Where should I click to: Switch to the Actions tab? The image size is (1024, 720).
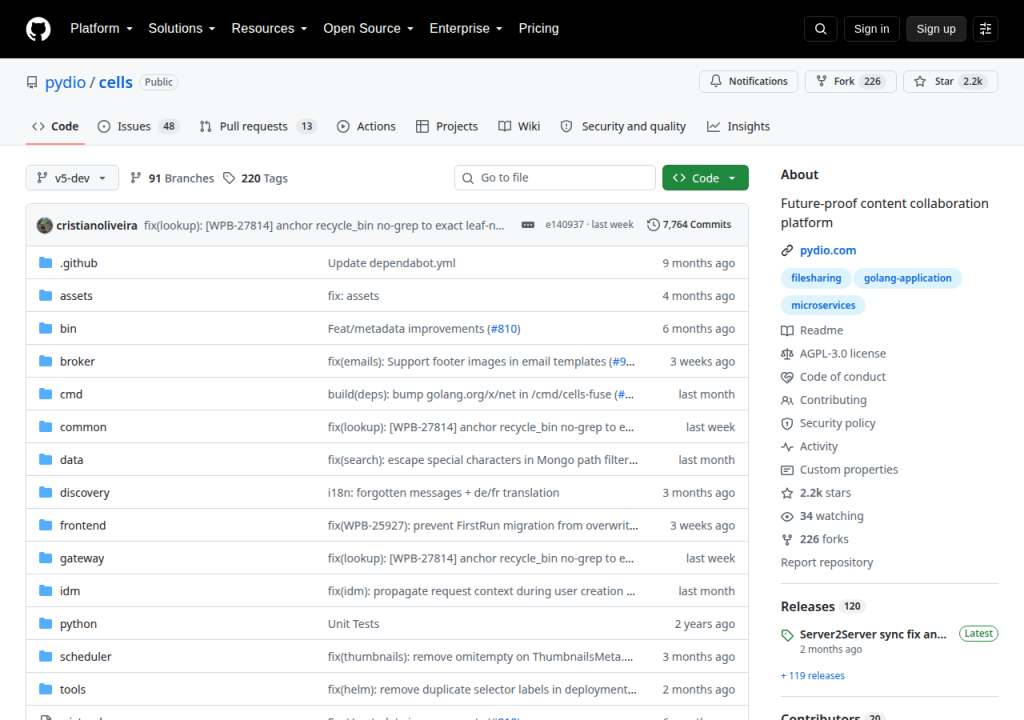point(366,126)
